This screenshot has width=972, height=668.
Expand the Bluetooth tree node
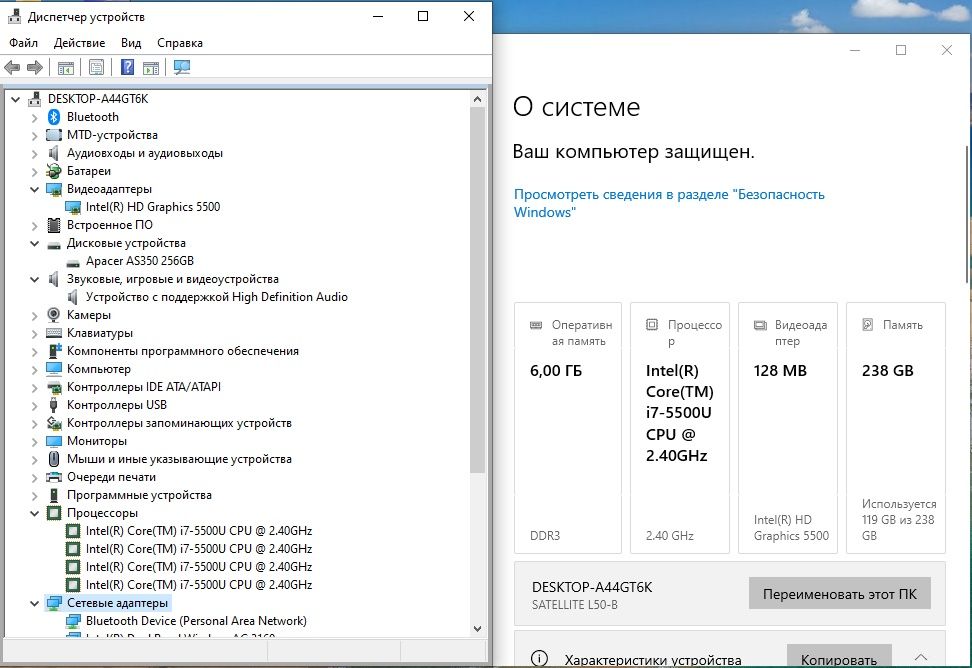coord(35,117)
